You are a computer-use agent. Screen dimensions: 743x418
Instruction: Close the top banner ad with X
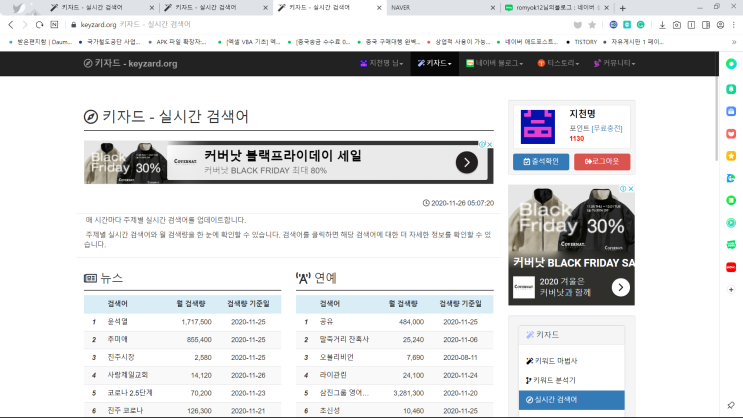(x=490, y=144)
